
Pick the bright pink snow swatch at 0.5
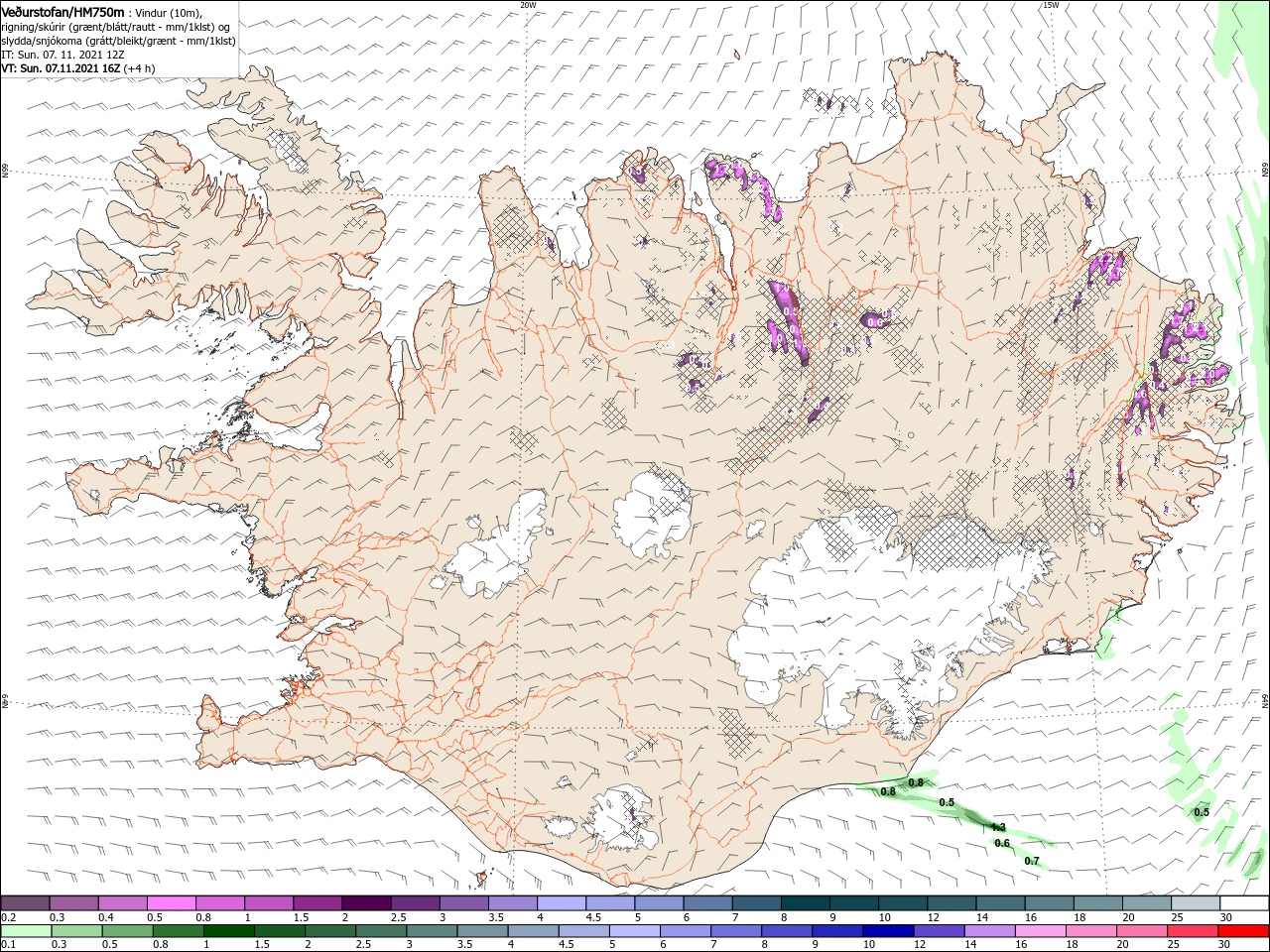171,902
